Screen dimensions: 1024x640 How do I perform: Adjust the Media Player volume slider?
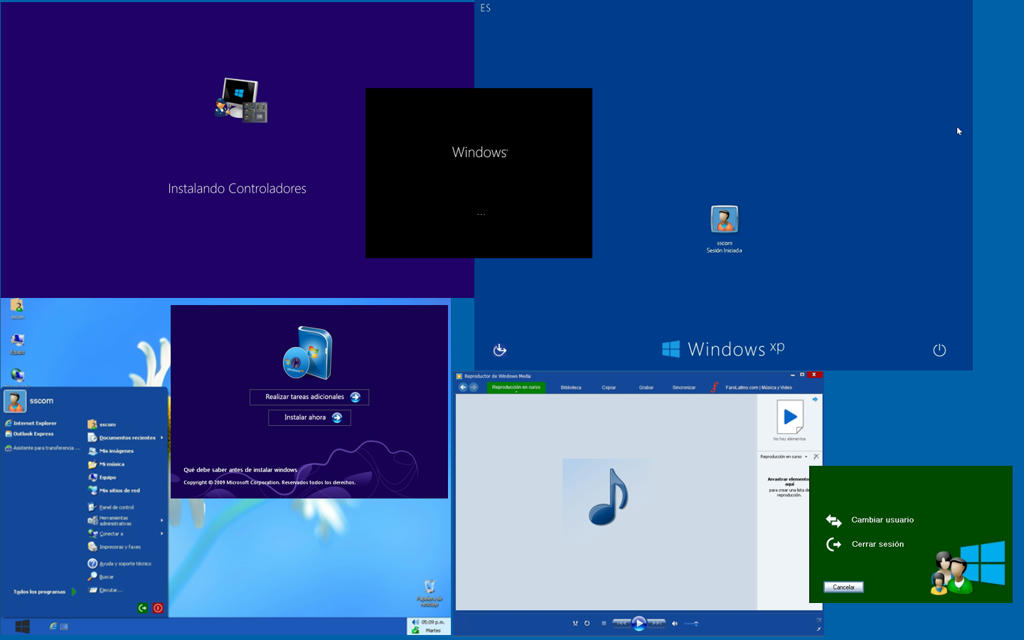(692, 624)
